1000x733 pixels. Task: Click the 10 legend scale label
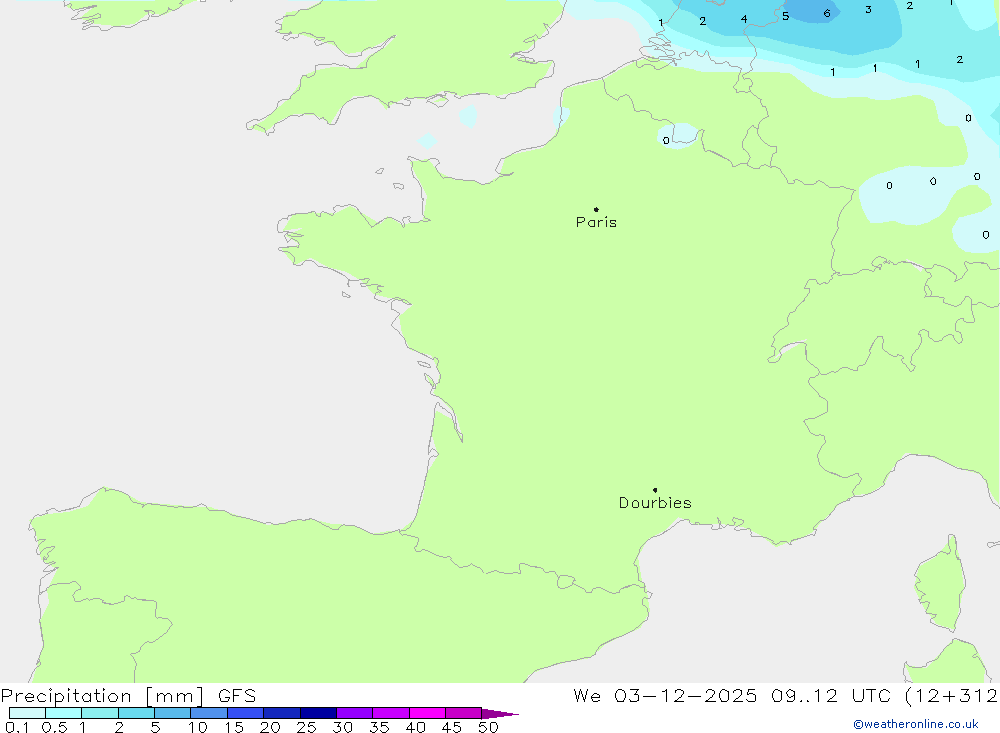coord(198,727)
